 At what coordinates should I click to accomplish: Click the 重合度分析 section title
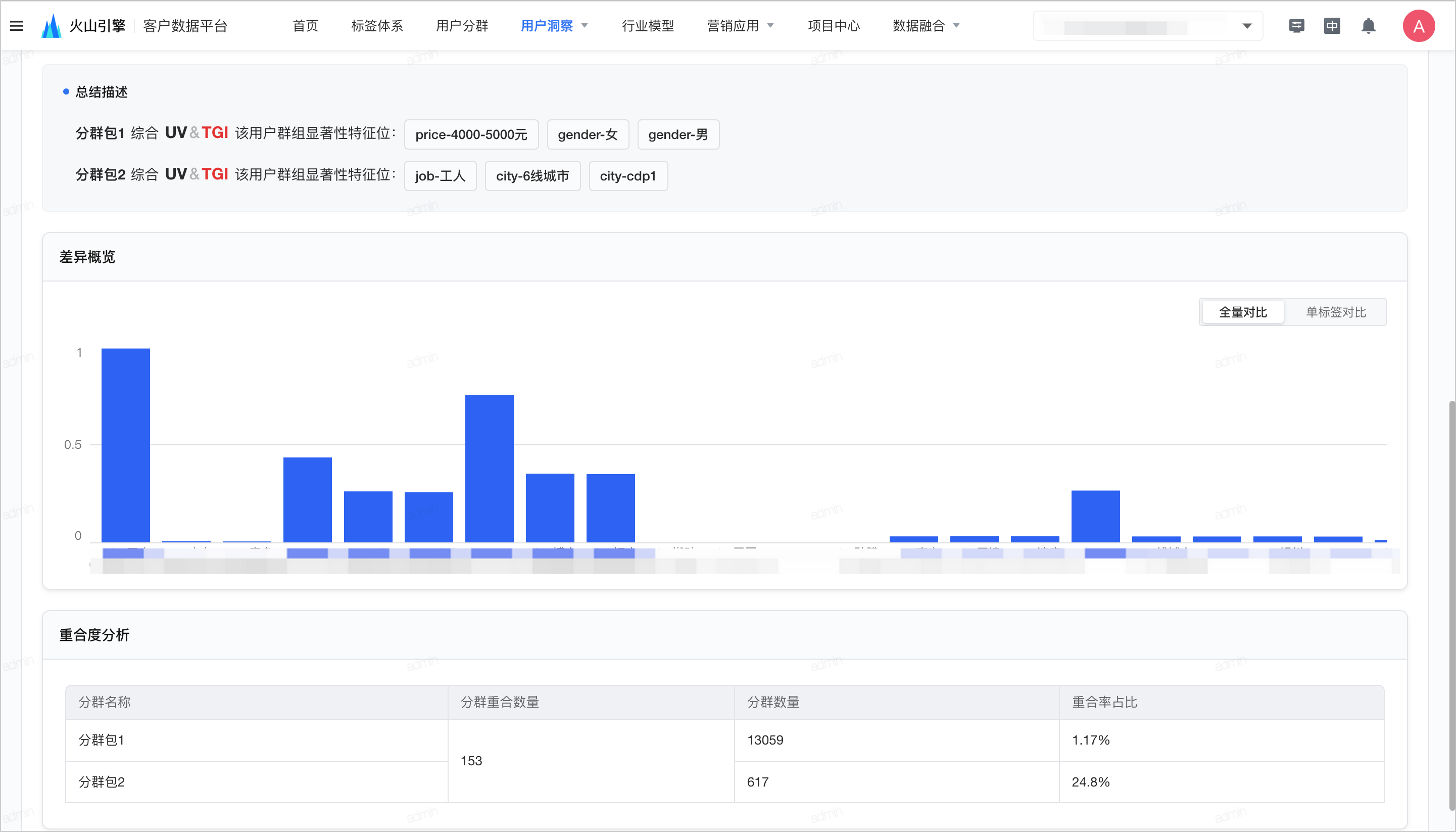94,635
